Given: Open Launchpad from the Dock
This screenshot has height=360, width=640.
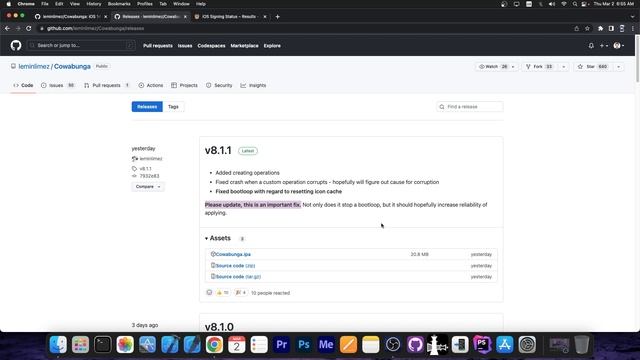Looking at the screenshot, I should [80, 344].
